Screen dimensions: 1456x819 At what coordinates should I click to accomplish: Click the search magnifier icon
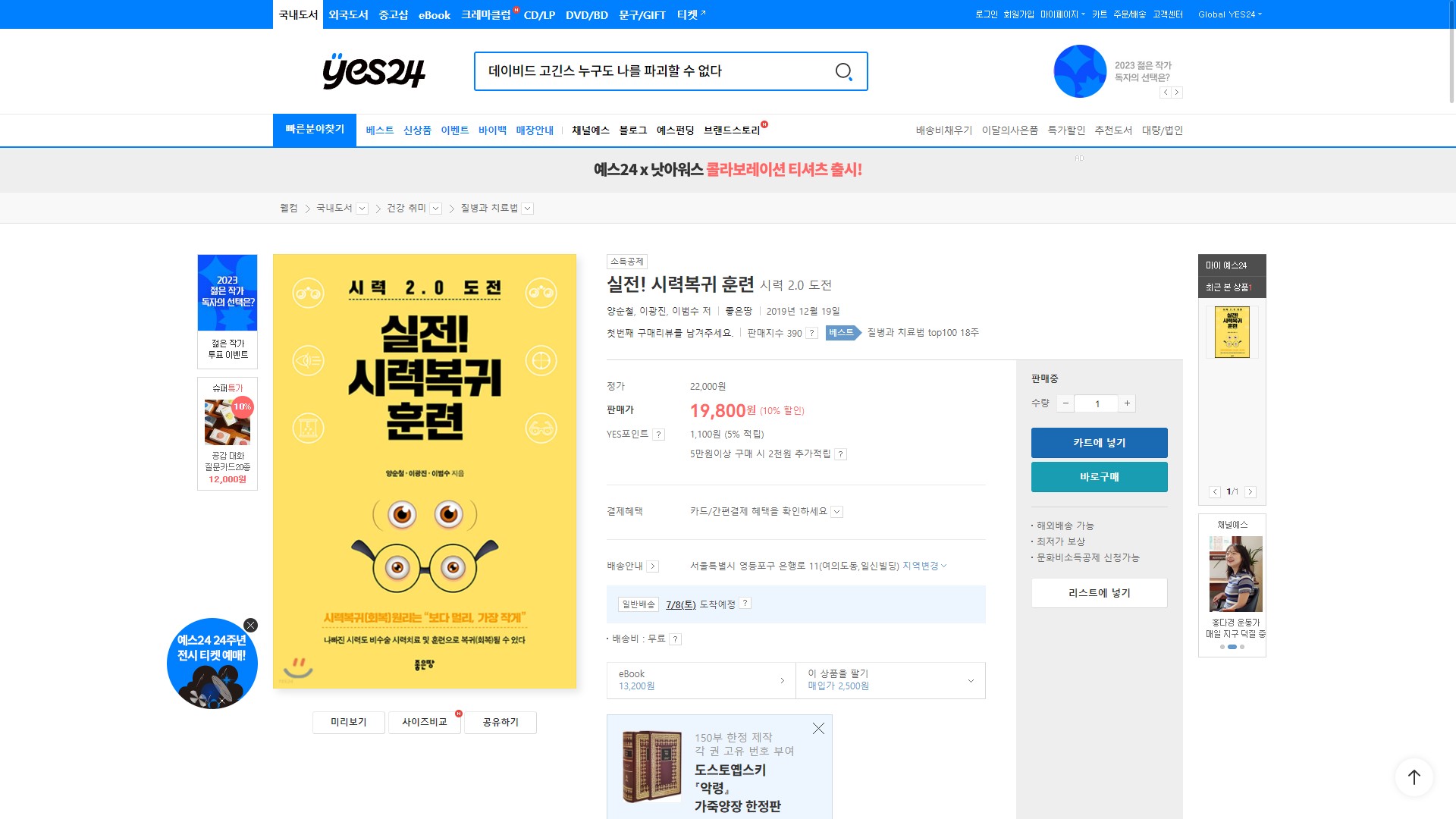[843, 71]
